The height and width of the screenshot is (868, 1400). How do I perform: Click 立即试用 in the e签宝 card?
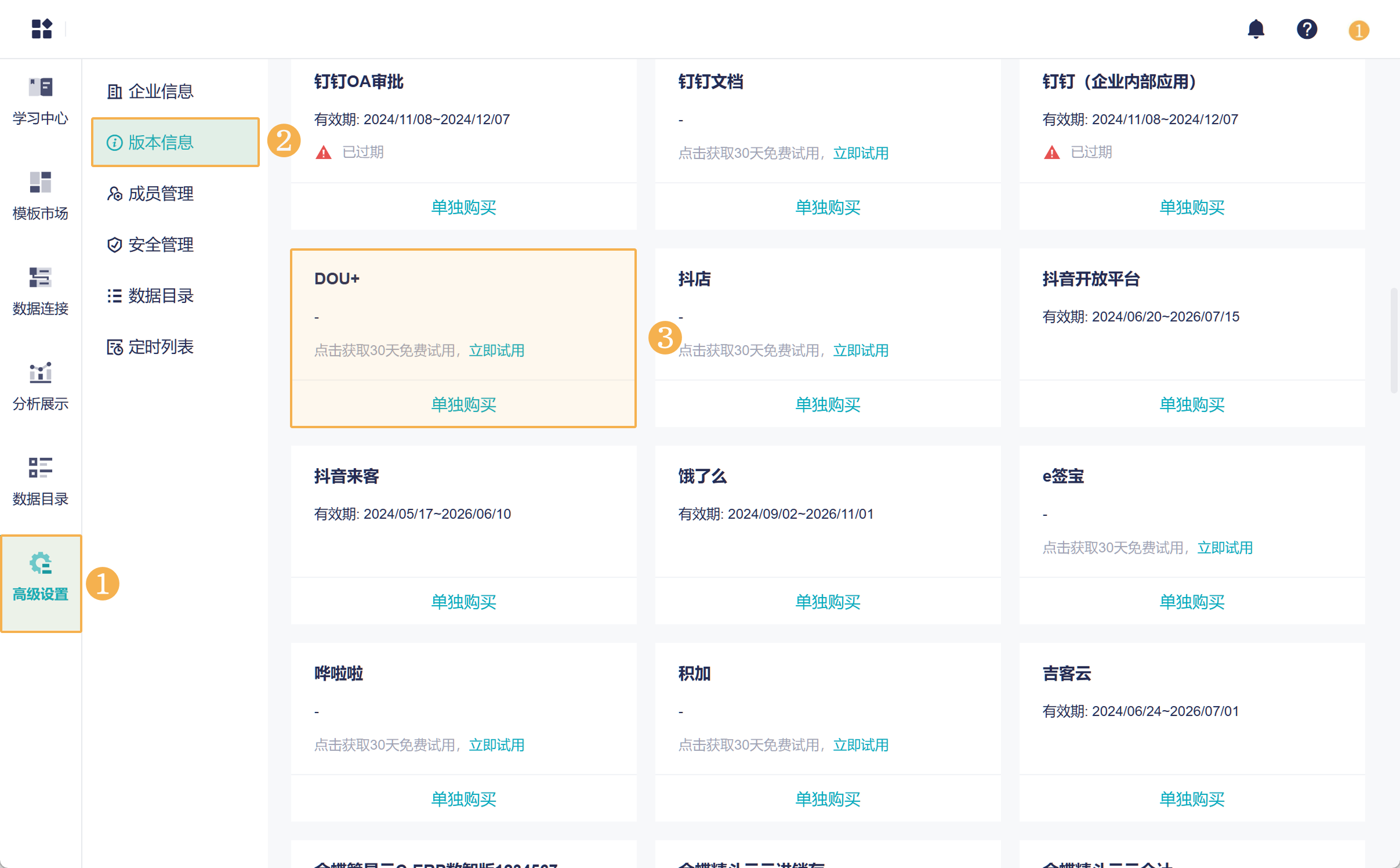point(1225,548)
